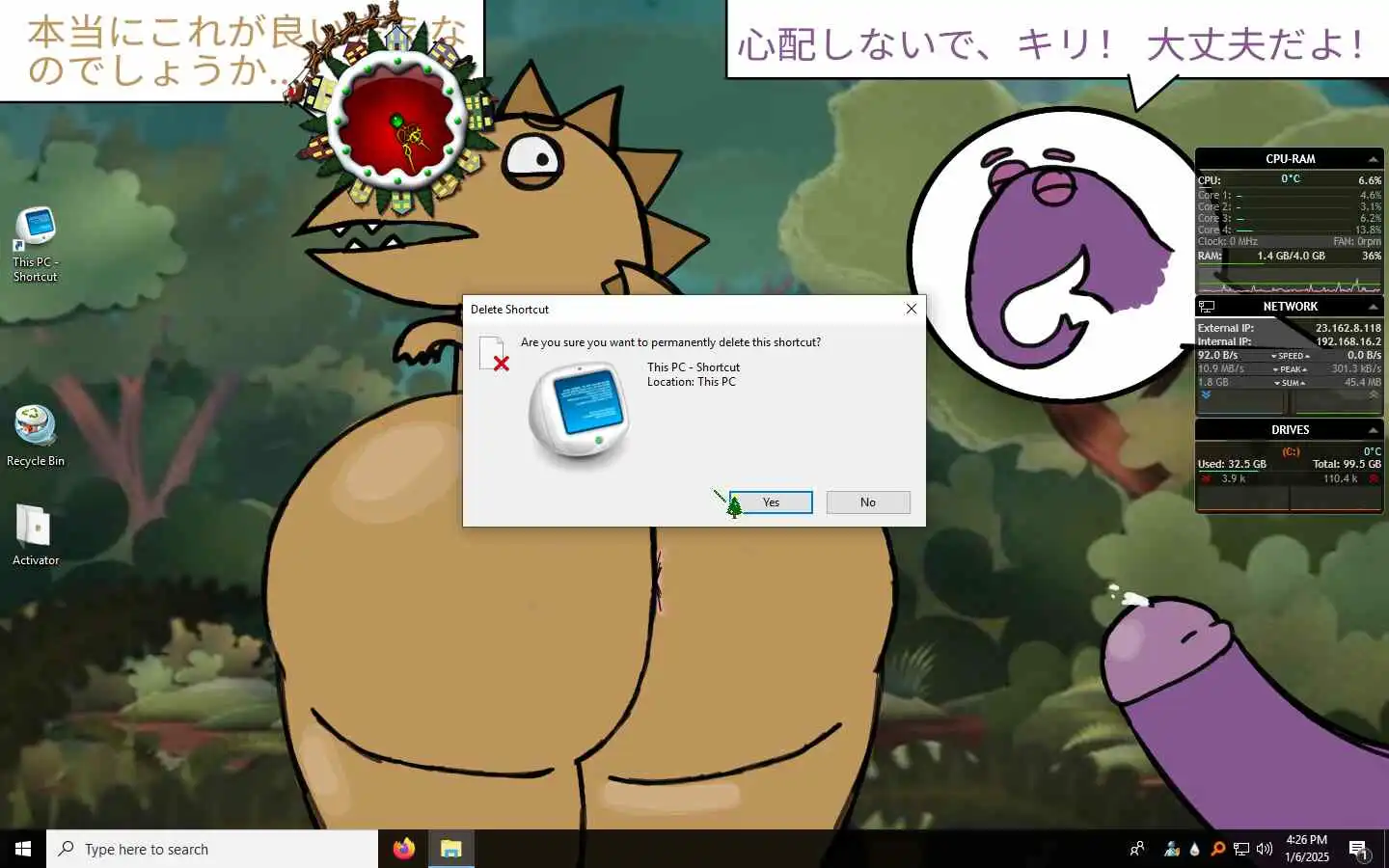The image size is (1389, 868).
Task: Click the External IP value 23.162.8.118
Action: click(x=1348, y=328)
